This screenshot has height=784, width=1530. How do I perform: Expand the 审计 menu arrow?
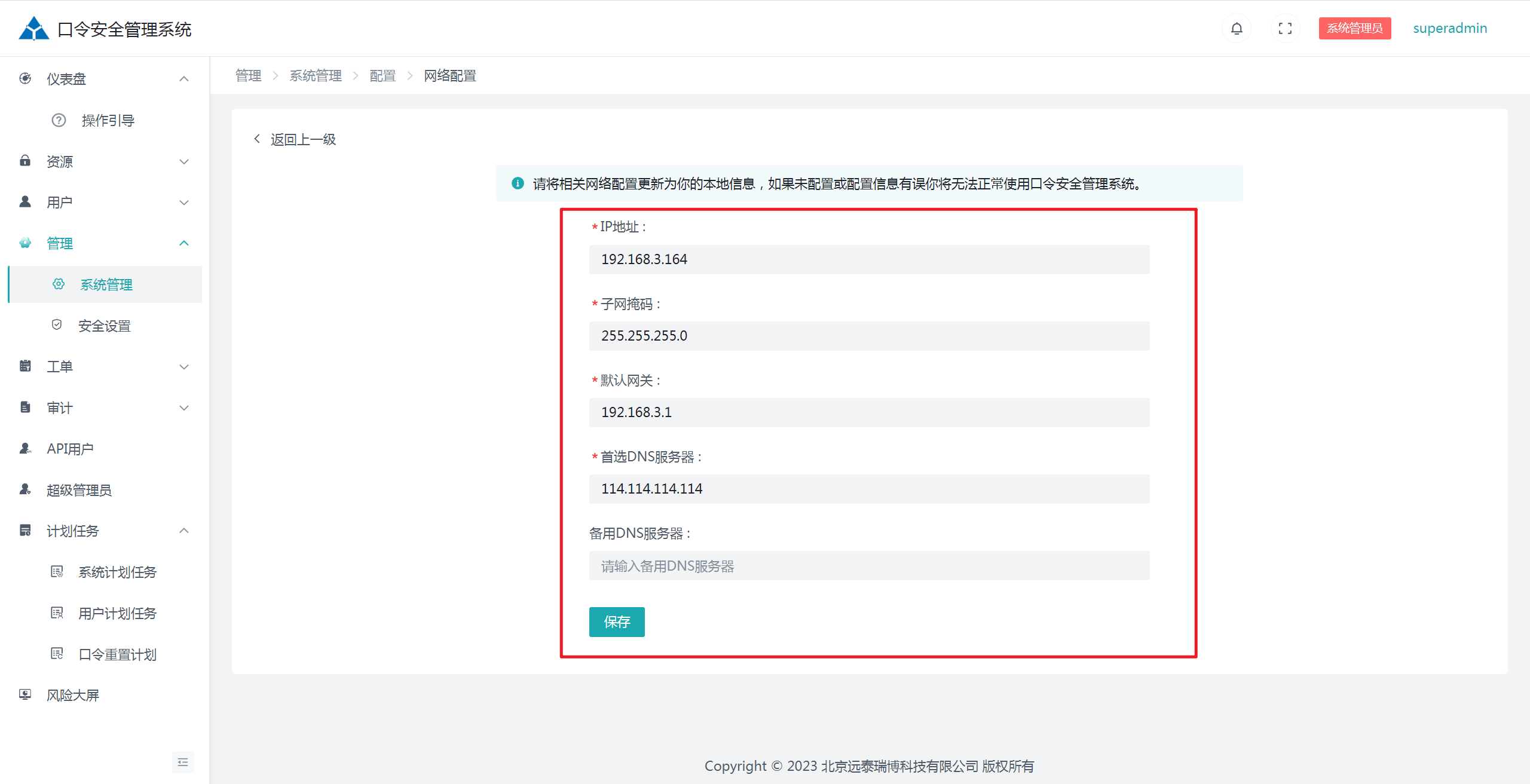tap(184, 408)
